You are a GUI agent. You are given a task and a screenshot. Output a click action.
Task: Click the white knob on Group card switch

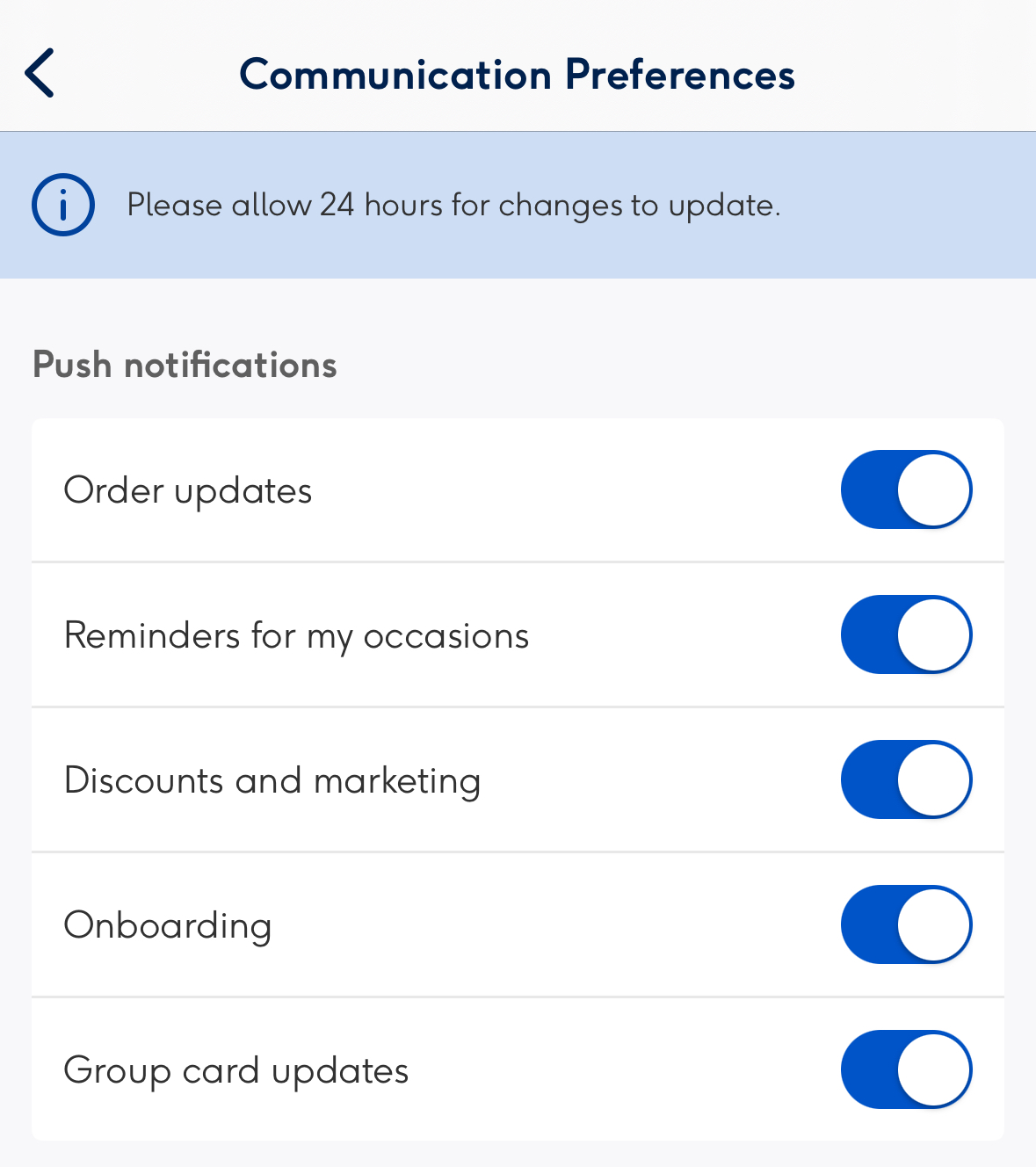pyautogui.click(x=933, y=1069)
